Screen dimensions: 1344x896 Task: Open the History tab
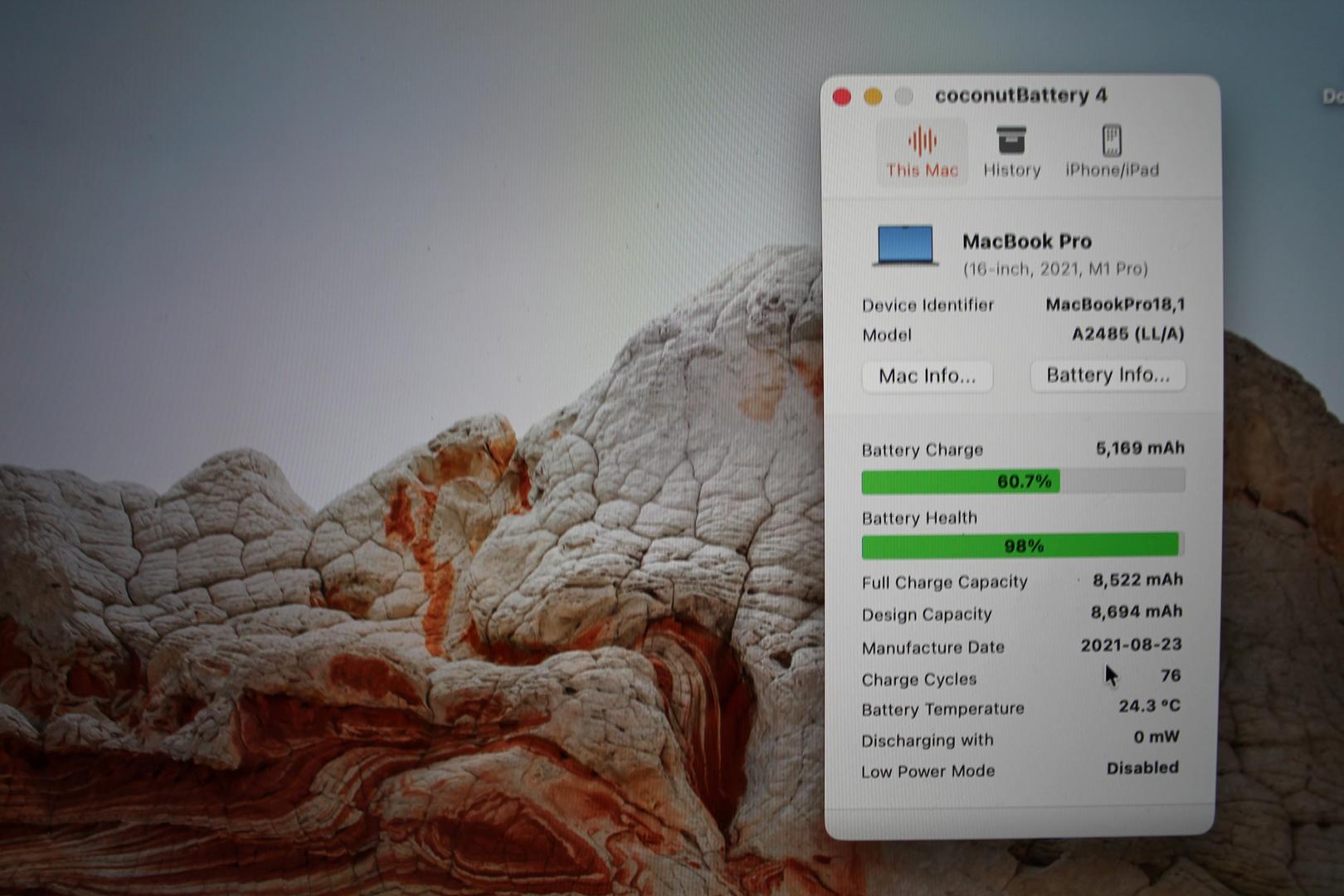pos(1011,153)
